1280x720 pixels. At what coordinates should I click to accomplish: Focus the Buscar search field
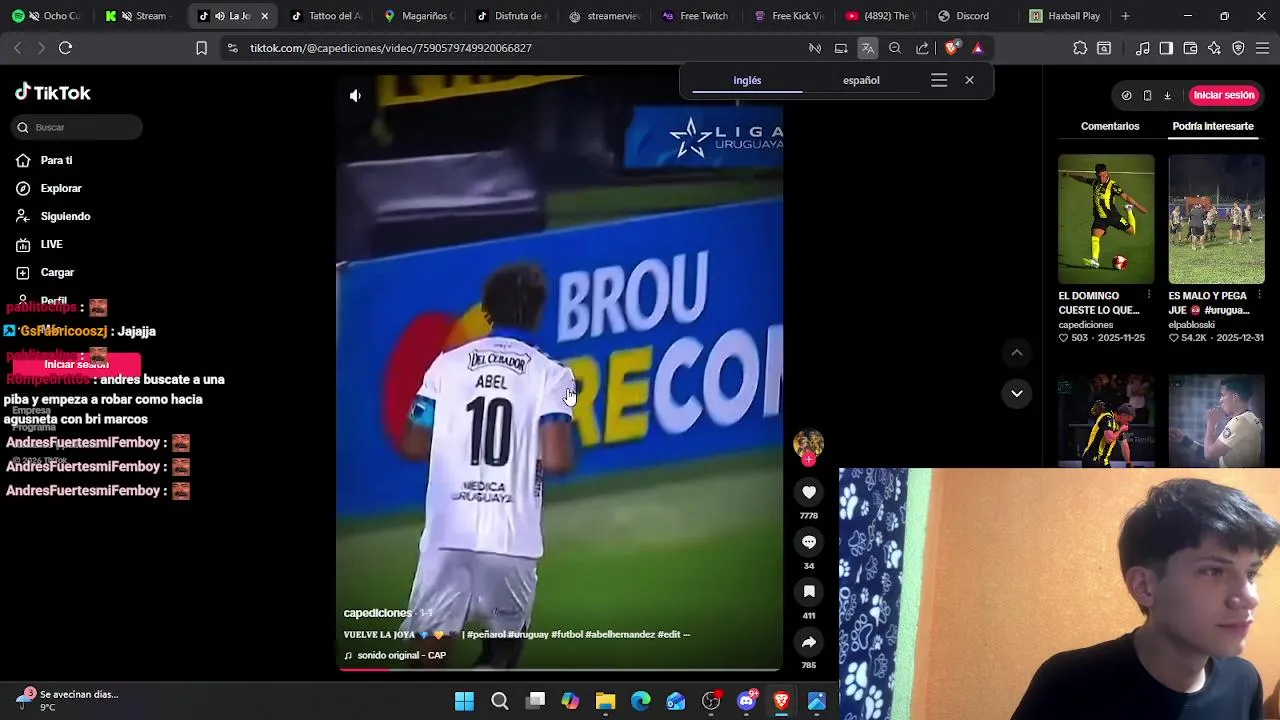(78, 127)
